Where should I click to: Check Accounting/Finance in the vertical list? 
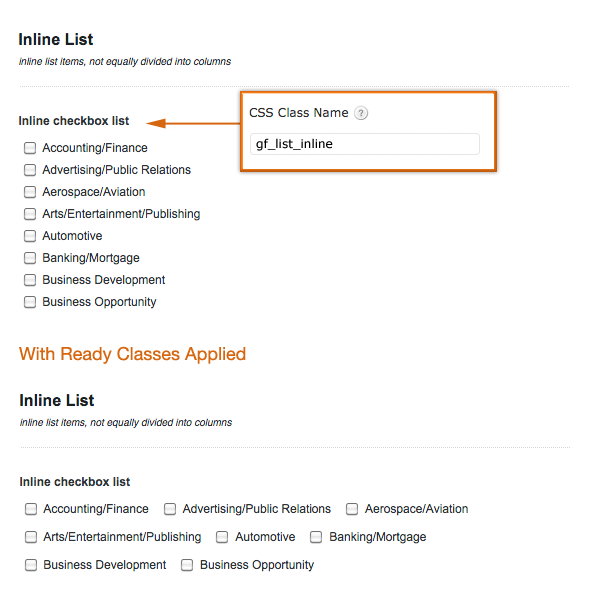click(x=30, y=148)
